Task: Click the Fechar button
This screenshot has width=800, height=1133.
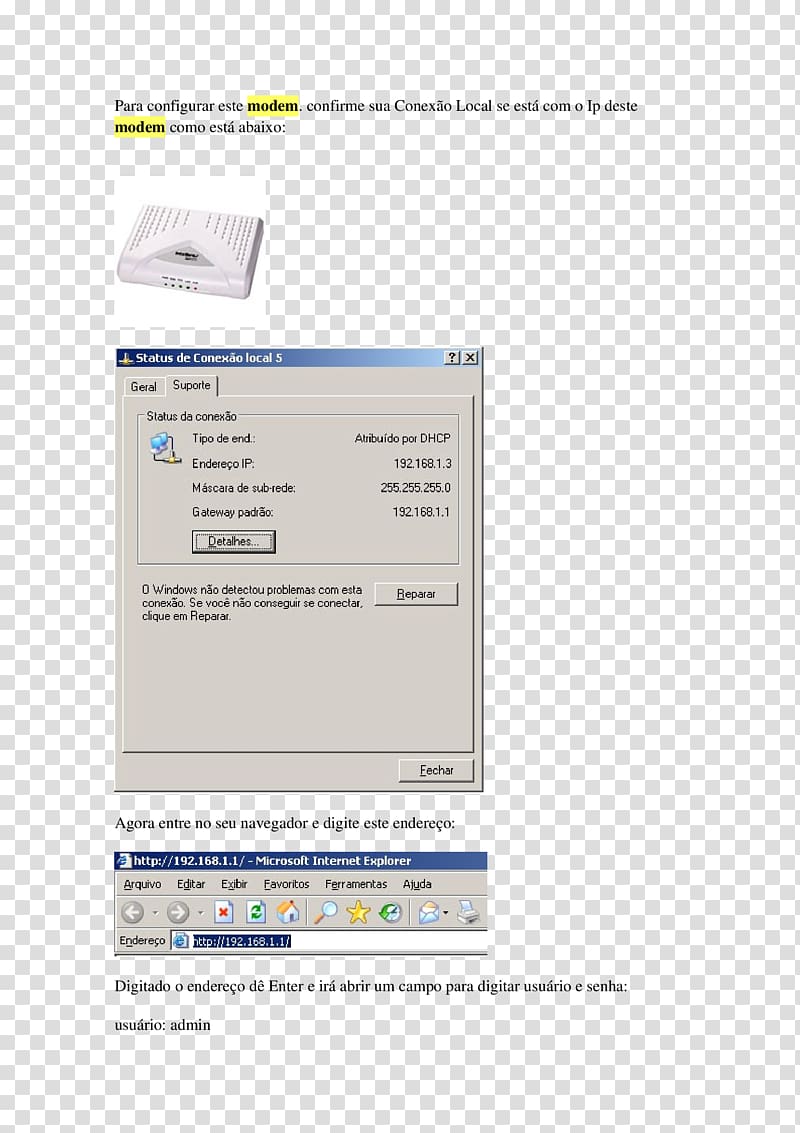Action: pyautogui.click(x=436, y=770)
